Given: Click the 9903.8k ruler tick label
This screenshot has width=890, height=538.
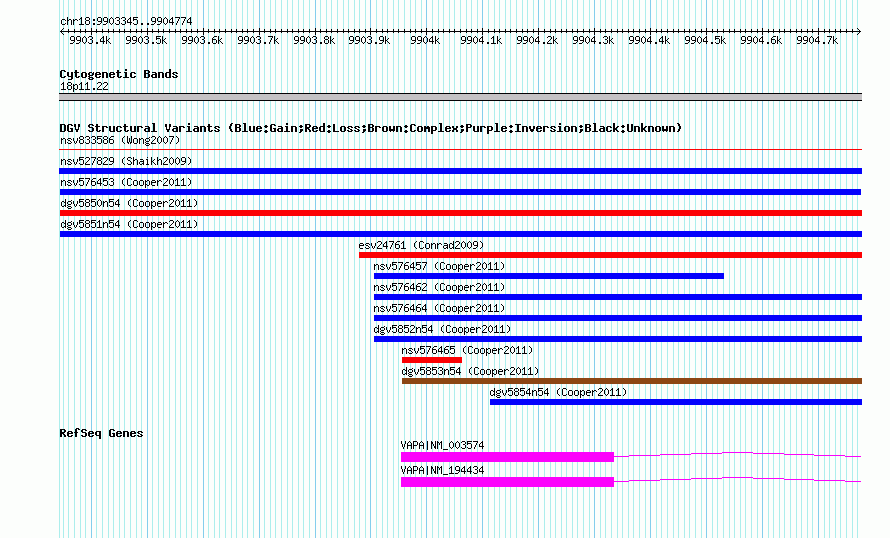Looking at the screenshot, I should point(314,40).
